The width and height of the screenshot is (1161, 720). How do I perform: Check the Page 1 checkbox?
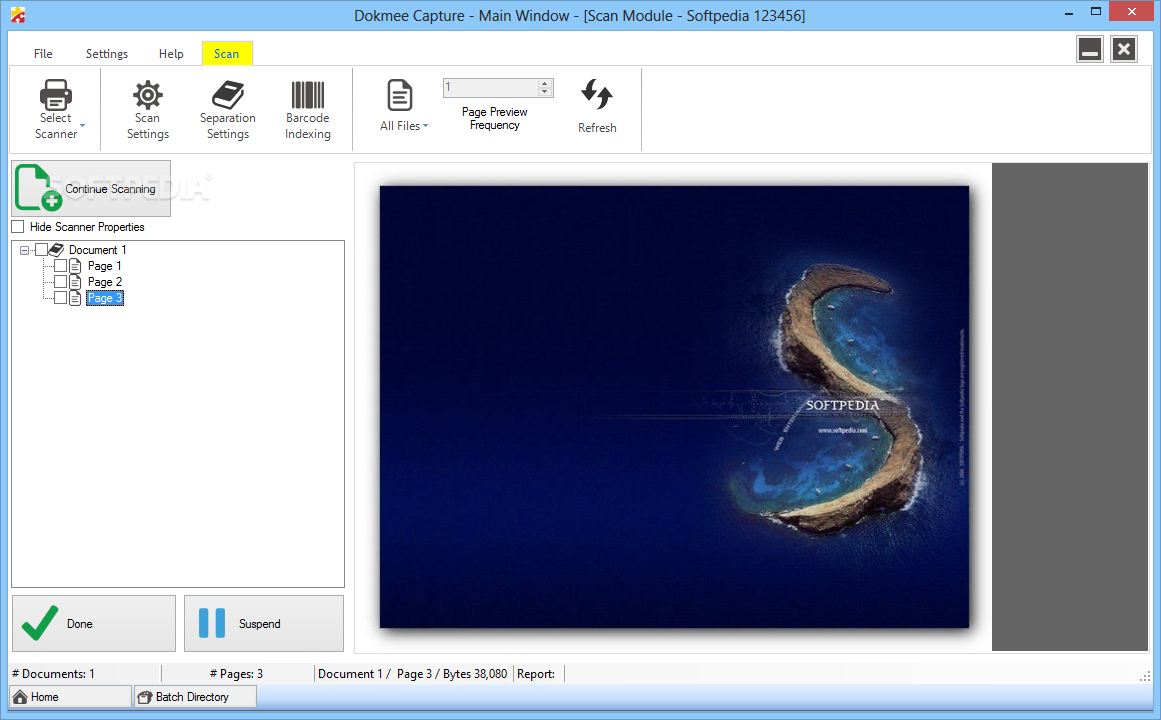tap(61, 266)
